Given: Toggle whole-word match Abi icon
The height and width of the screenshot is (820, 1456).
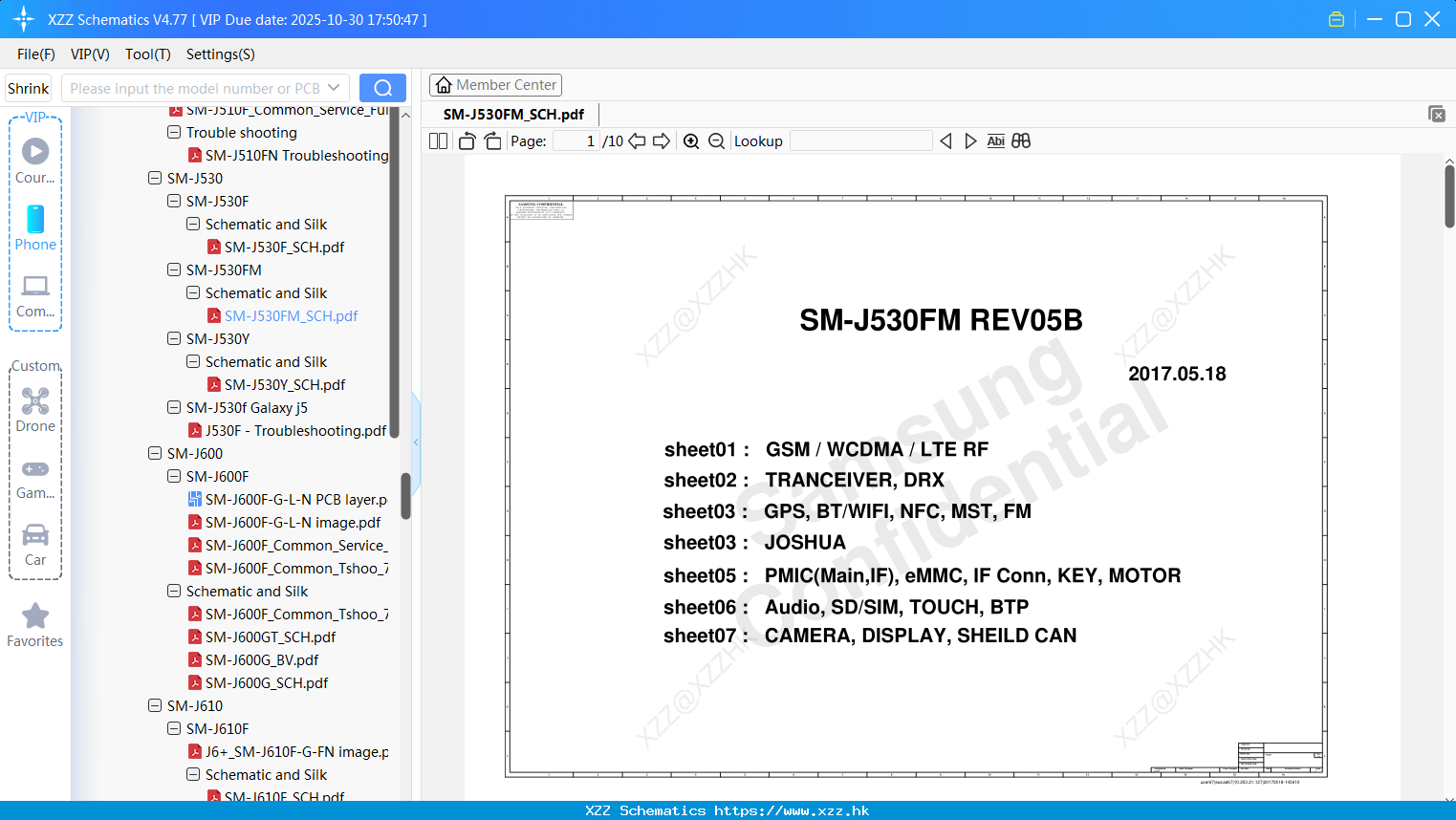Looking at the screenshot, I should (x=995, y=141).
